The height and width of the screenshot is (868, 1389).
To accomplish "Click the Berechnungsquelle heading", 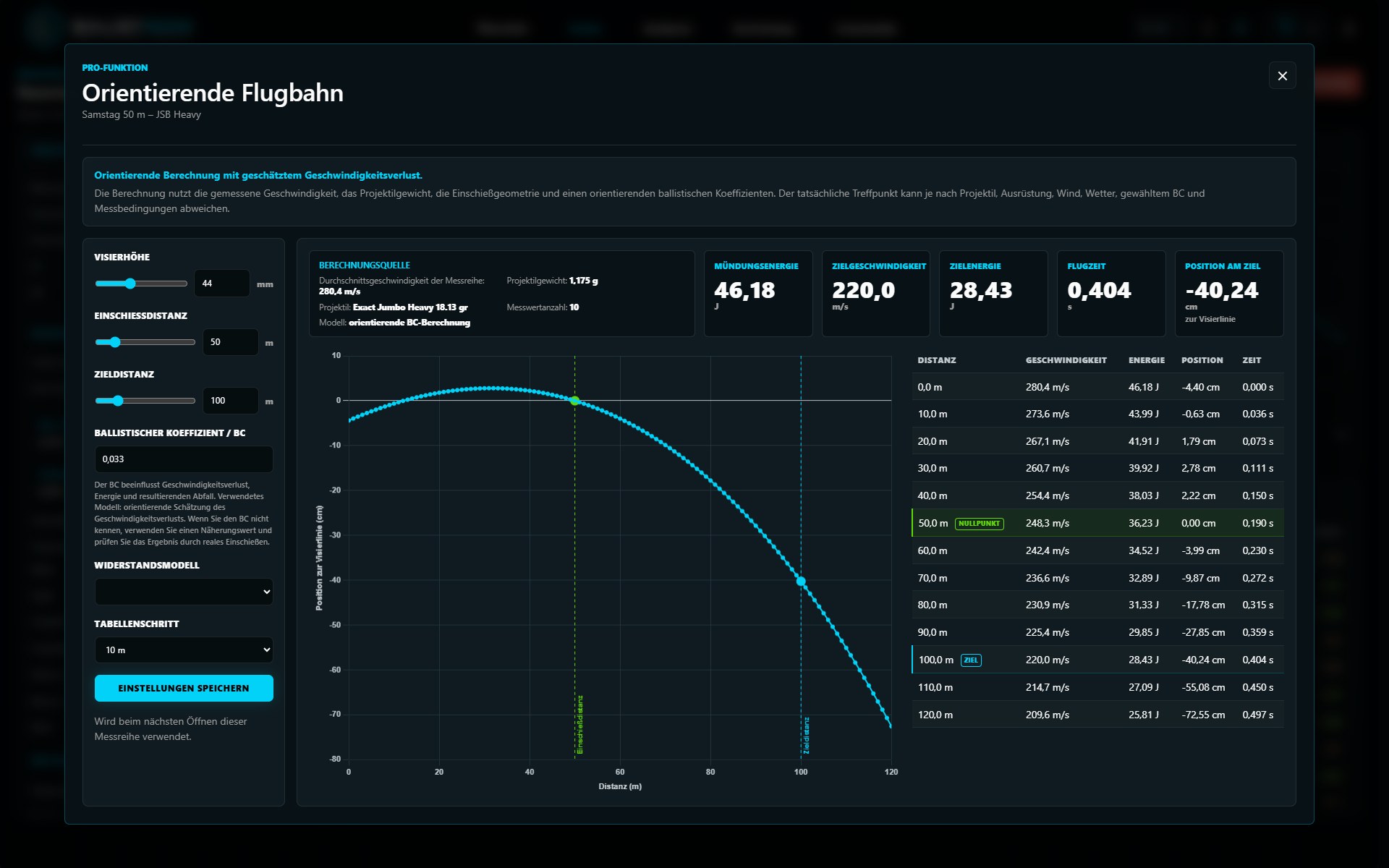I will click(365, 265).
